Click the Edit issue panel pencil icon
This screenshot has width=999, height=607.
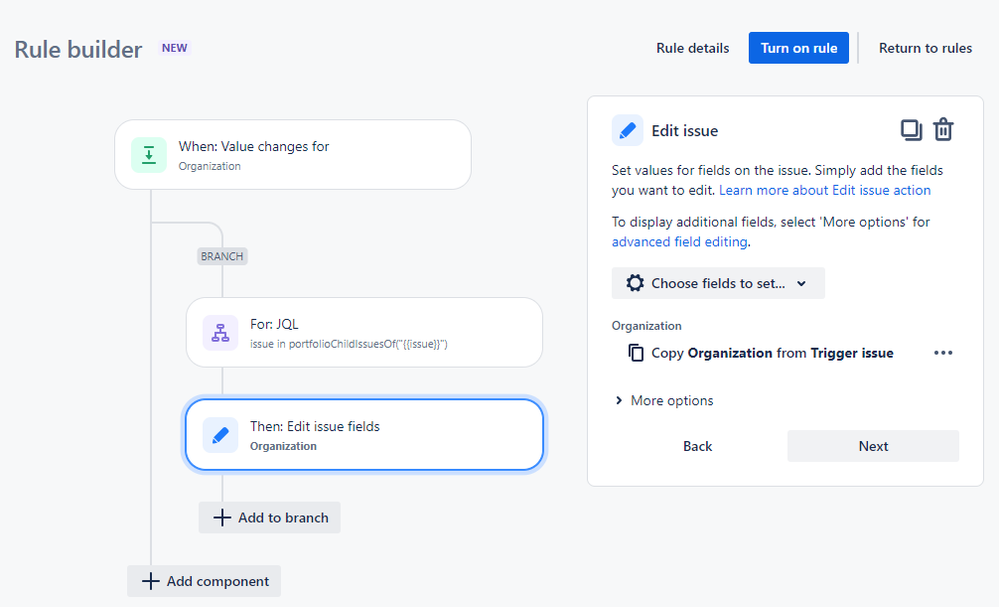coord(628,131)
